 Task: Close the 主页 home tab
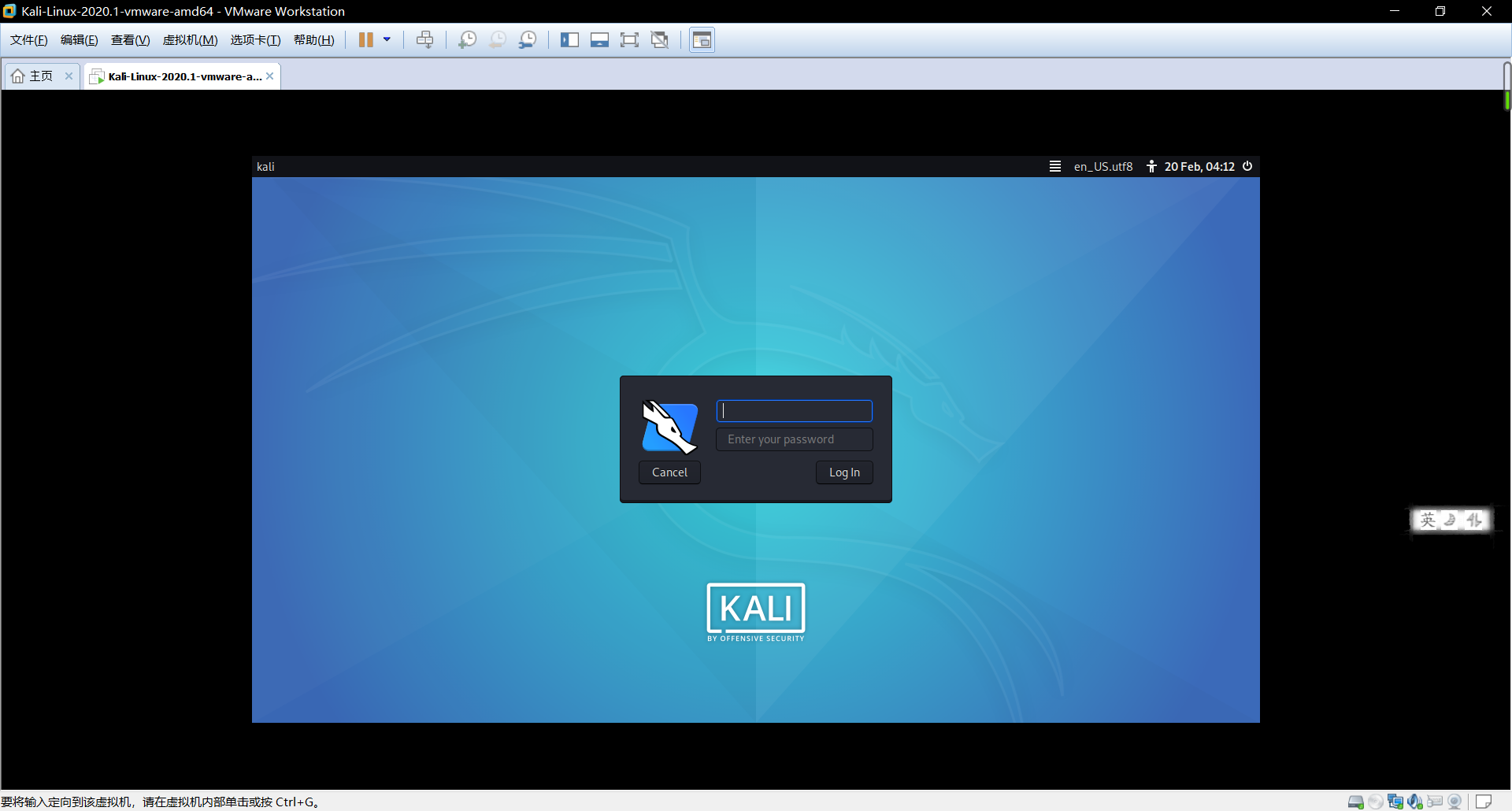69,76
